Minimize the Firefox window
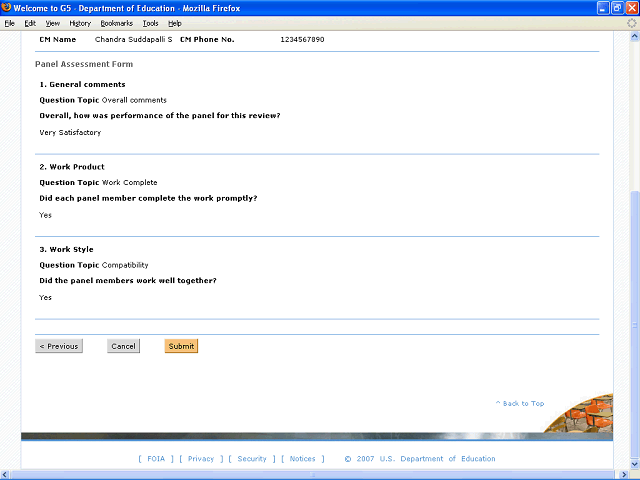 pyautogui.click(x=603, y=8)
